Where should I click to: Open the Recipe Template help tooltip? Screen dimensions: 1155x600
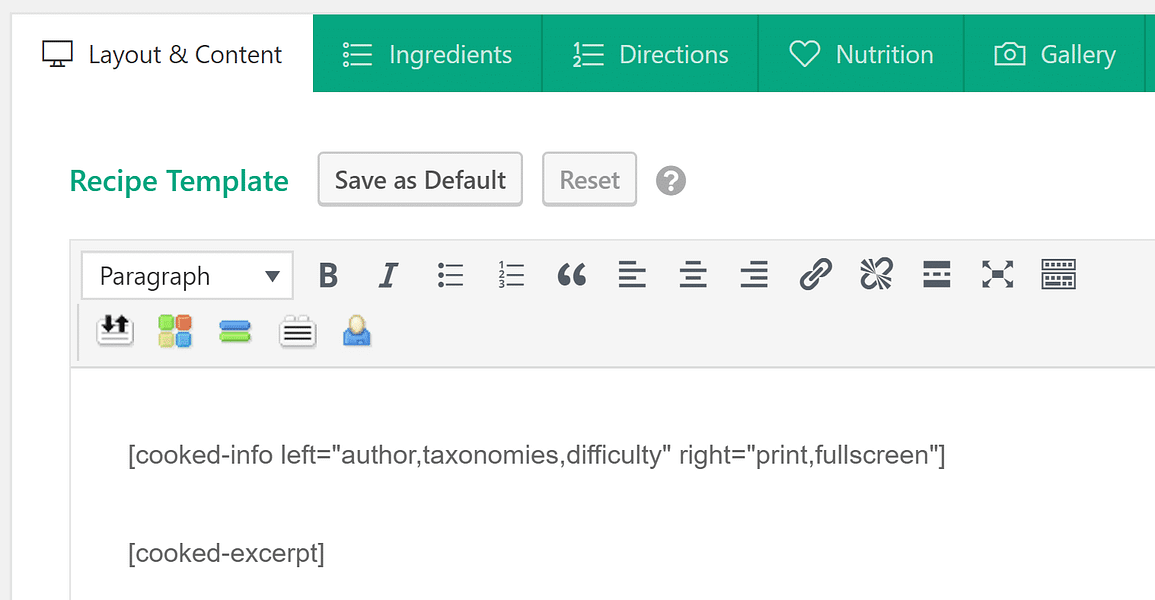[x=670, y=180]
